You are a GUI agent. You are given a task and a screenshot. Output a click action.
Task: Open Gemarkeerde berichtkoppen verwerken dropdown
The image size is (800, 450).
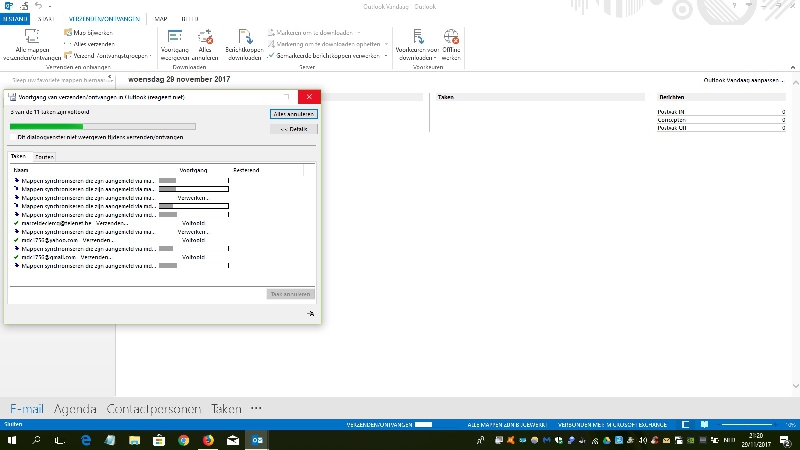[x=328, y=56]
